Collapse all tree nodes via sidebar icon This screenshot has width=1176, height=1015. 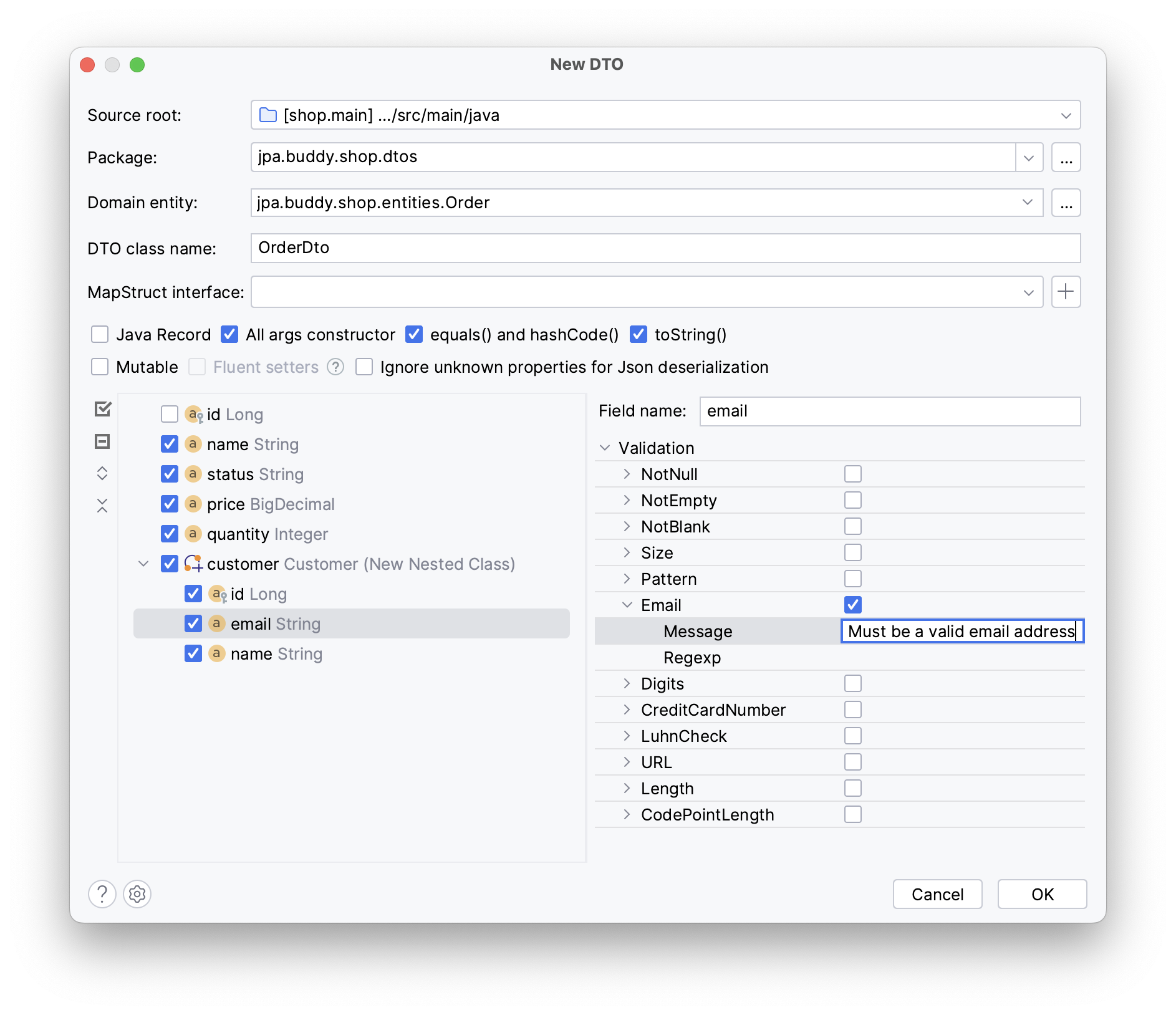pos(102,505)
